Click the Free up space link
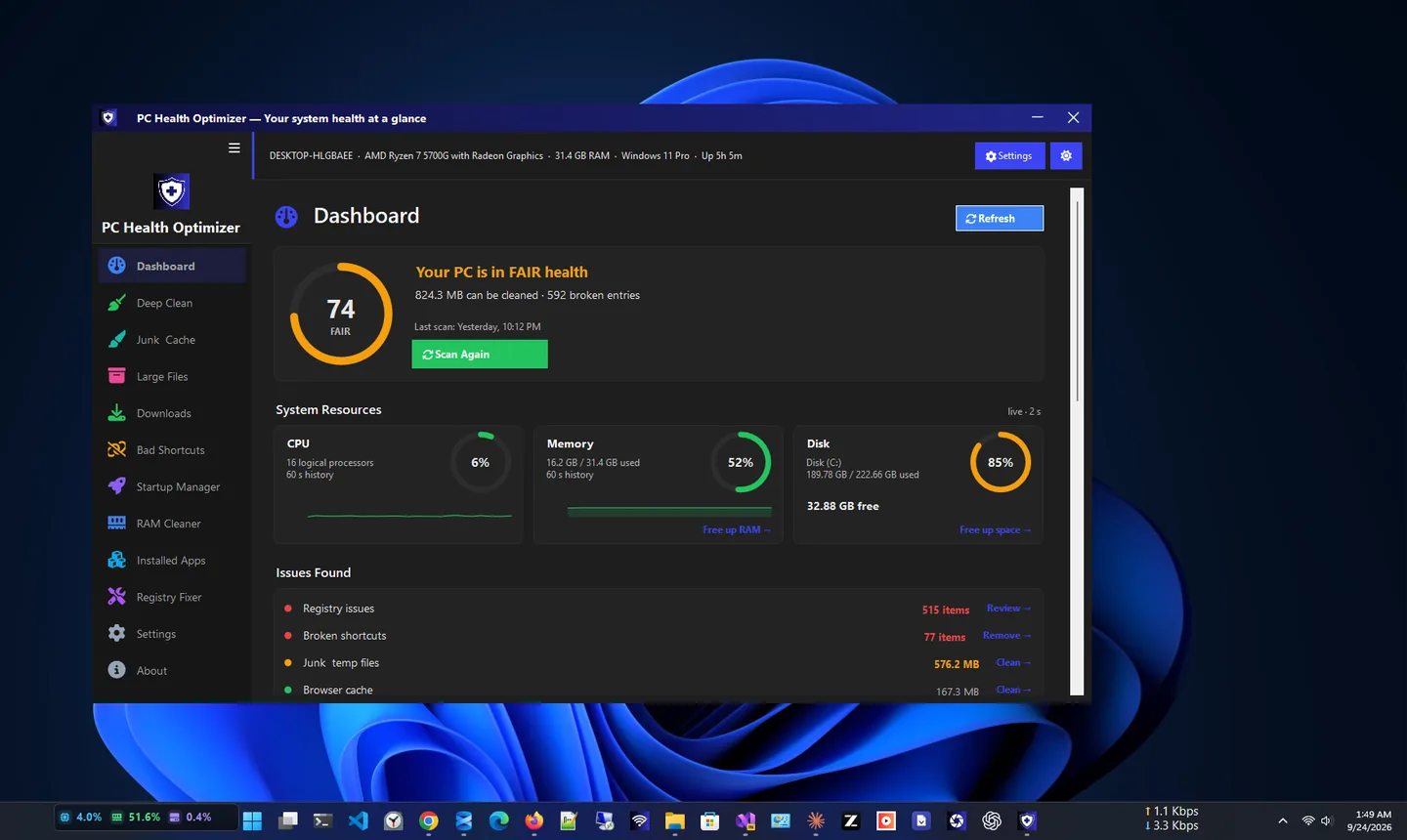 [995, 530]
